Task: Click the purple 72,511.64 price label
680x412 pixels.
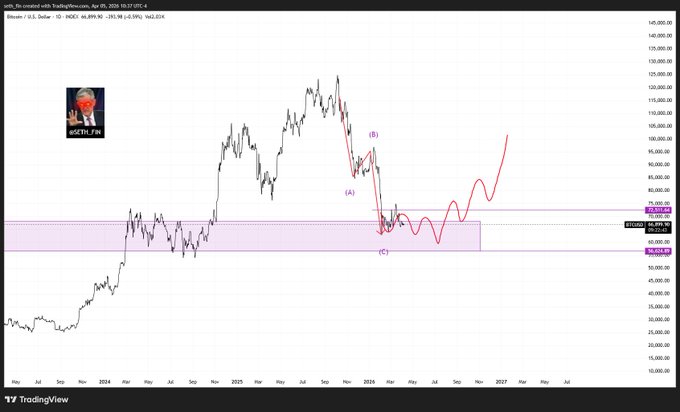Action: (x=658, y=210)
